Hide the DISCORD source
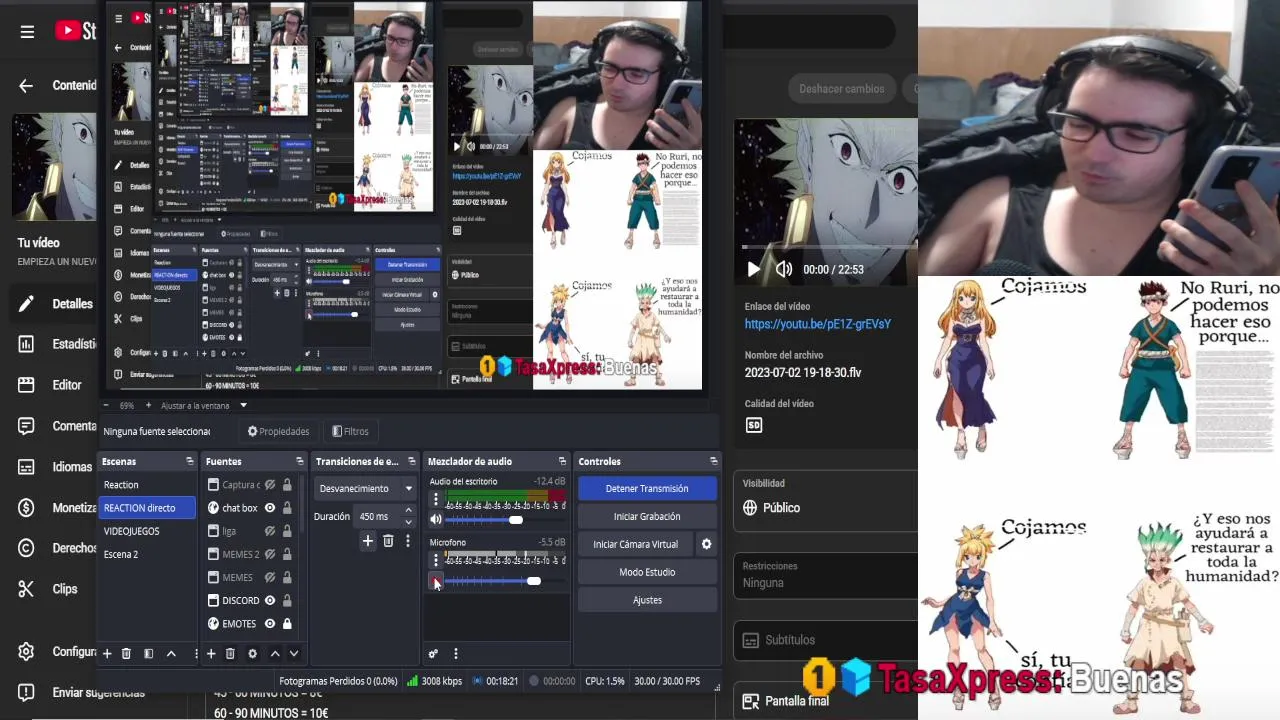This screenshot has width=1280, height=720. (x=270, y=600)
